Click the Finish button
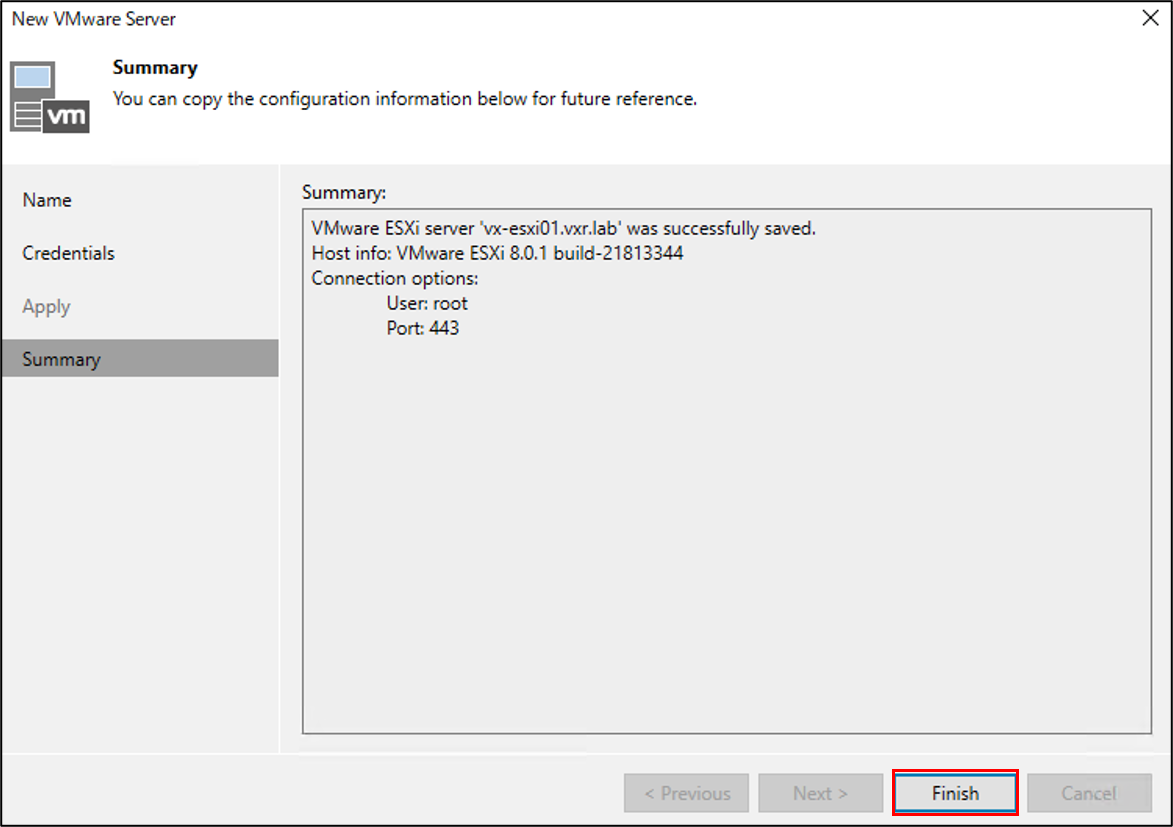 955,793
